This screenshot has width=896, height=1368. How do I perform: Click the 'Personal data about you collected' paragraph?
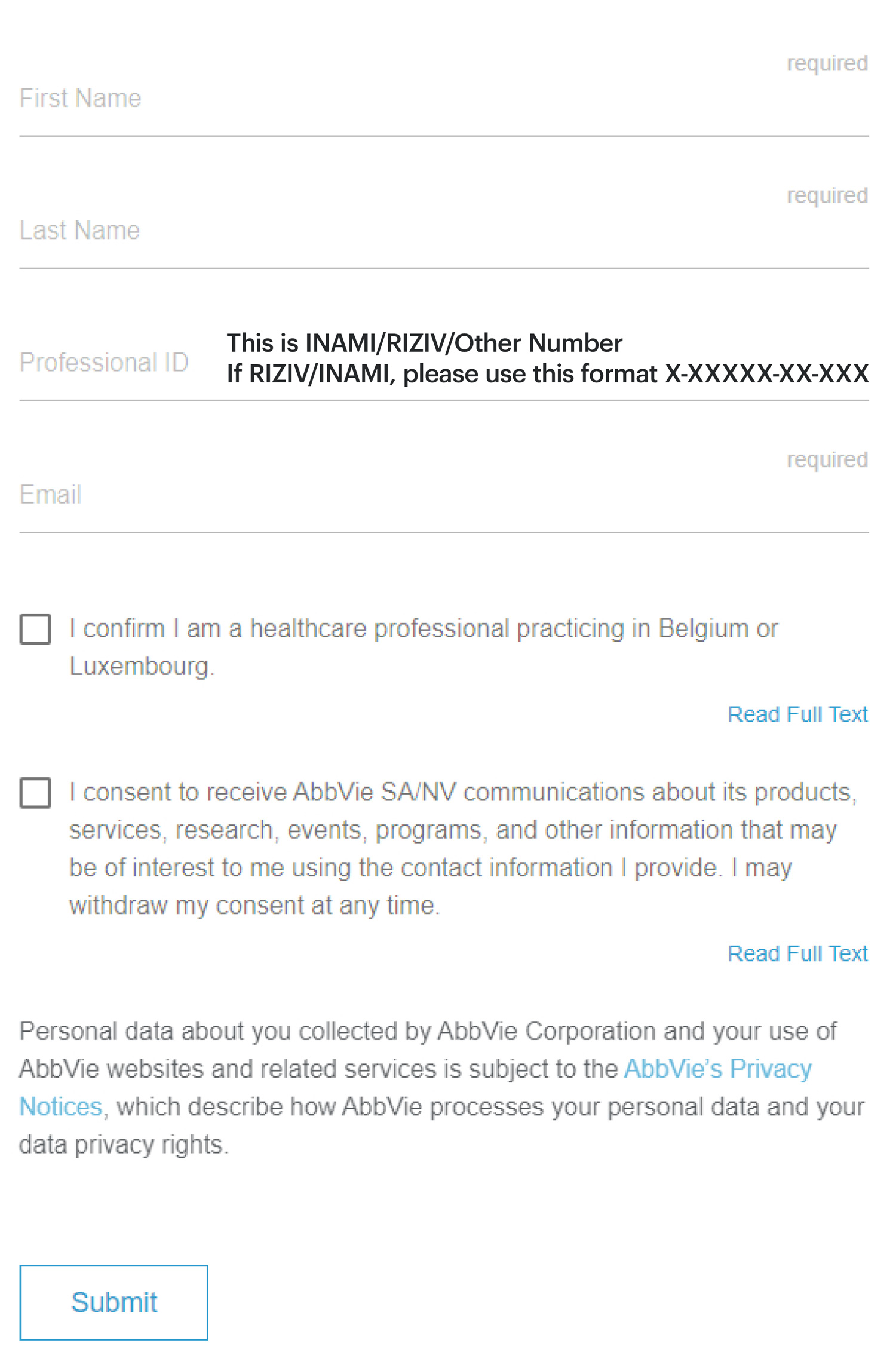pyautogui.click(x=427, y=1032)
